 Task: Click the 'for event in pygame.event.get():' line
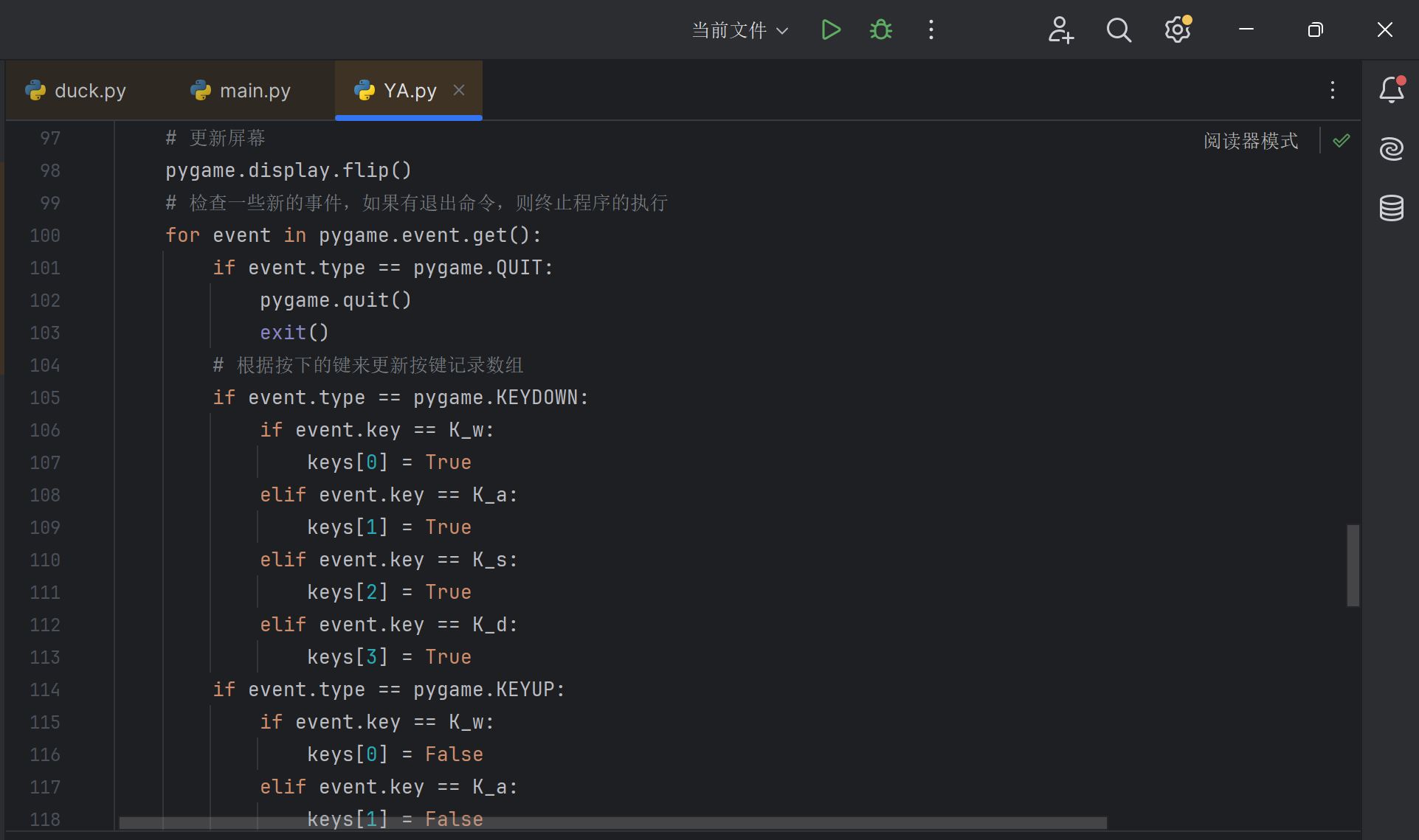pos(353,235)
